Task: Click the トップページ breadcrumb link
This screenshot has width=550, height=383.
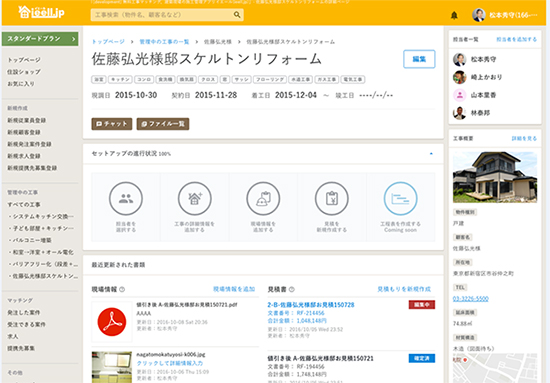Action: click(108, 42)
